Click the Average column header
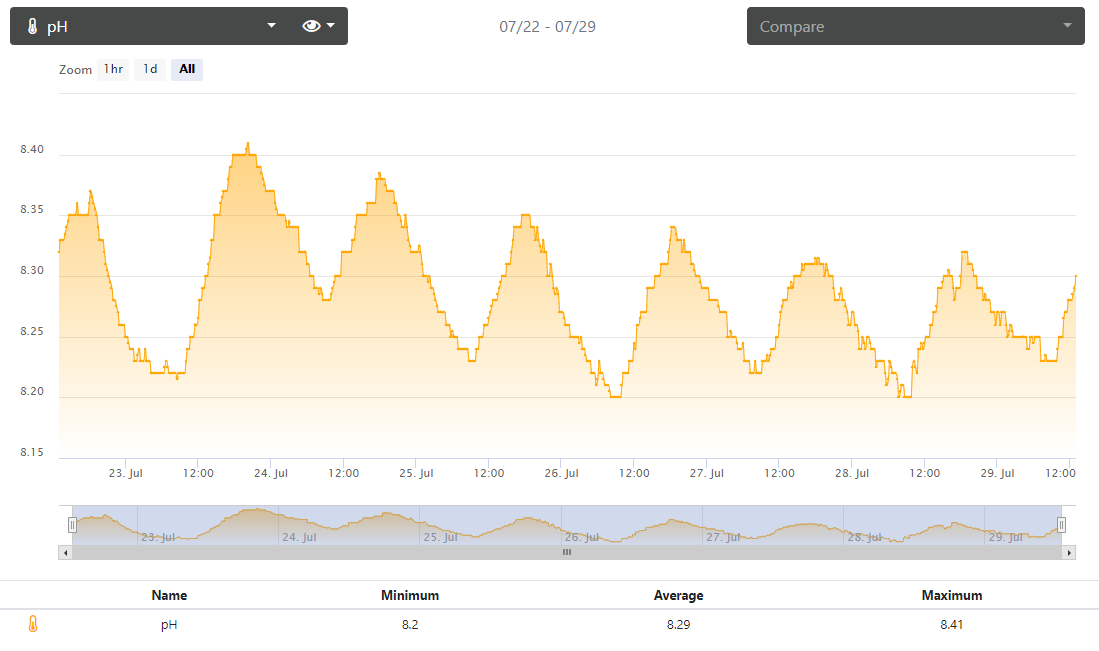This screenshot has width=1099, height=651. point(678,596)
